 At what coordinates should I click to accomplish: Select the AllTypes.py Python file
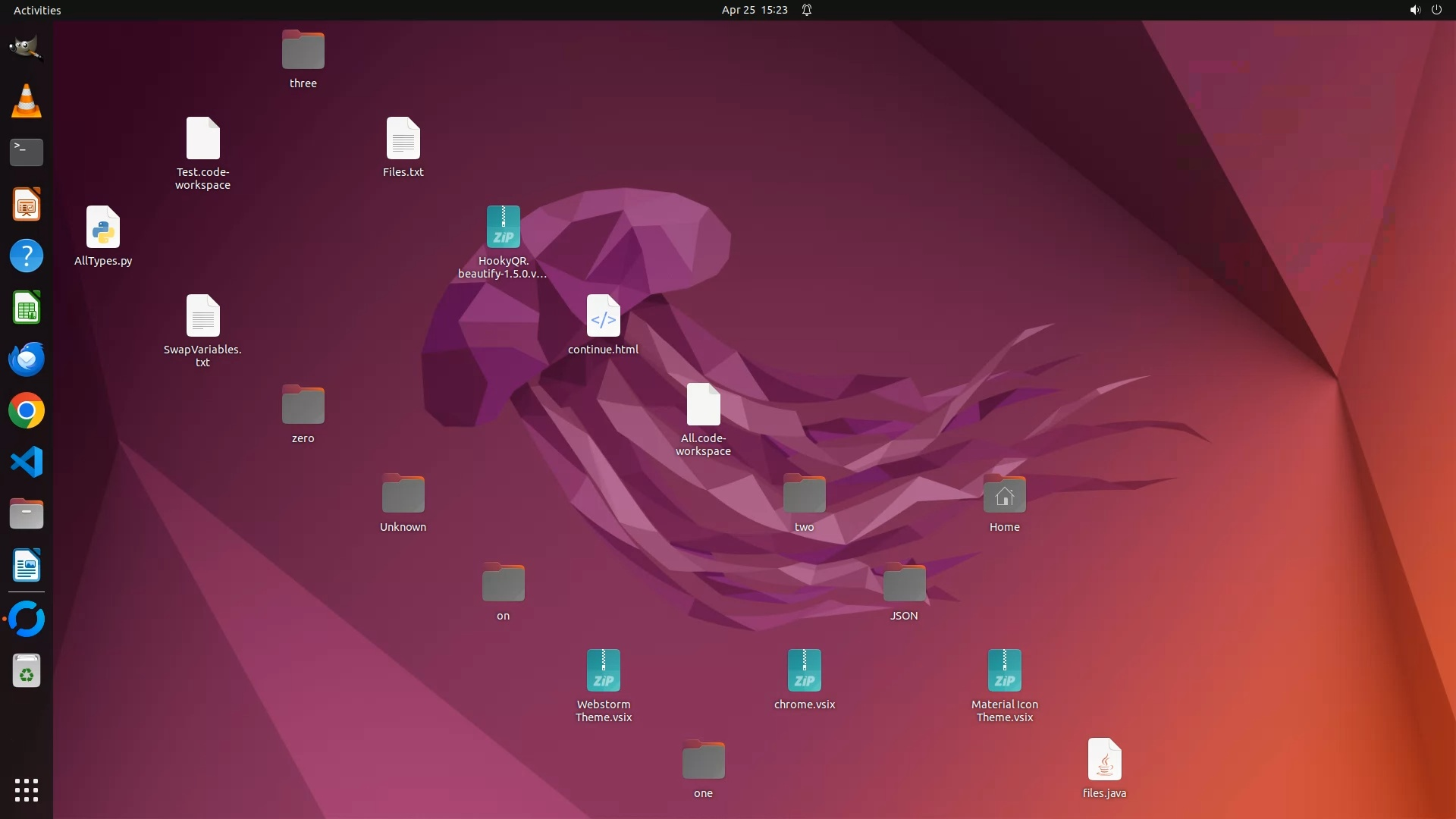pos(103,227)
